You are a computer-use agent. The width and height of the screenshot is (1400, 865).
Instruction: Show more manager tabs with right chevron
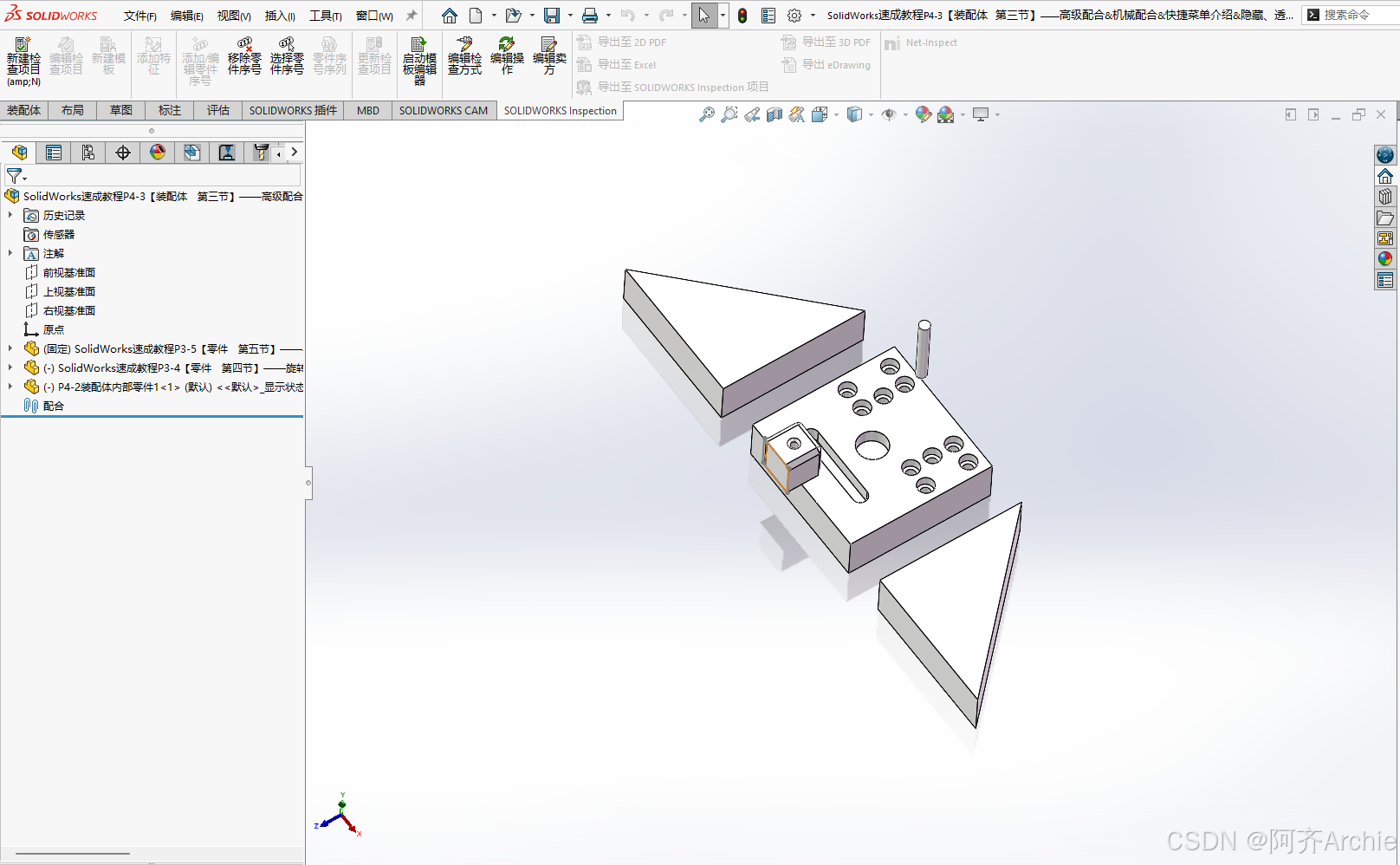pyautogui.click(x=295, y=153)
